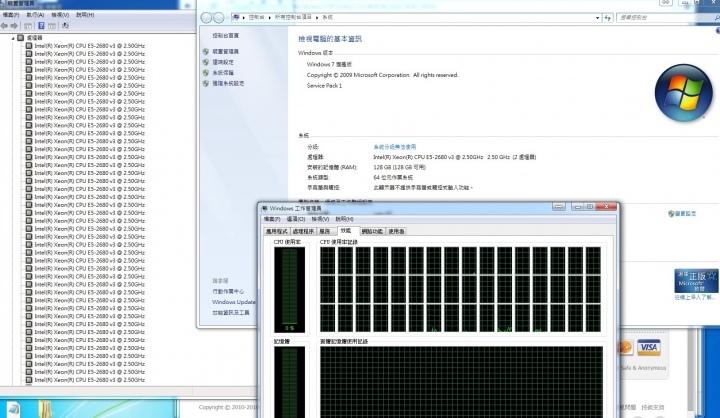This screenshot has height=418, width=720.
Task: Open 檢視(V) menu in Task Manager
Action: click(320, 219)
